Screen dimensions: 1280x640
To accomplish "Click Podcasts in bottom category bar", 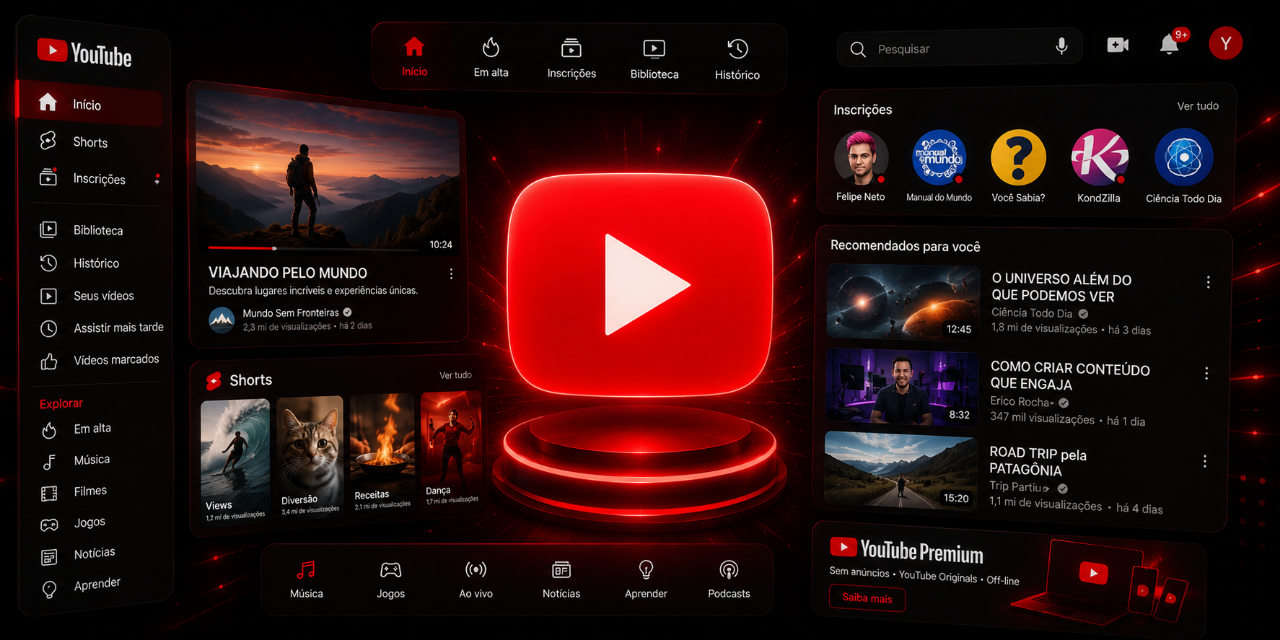I will (x=729, y=579).
